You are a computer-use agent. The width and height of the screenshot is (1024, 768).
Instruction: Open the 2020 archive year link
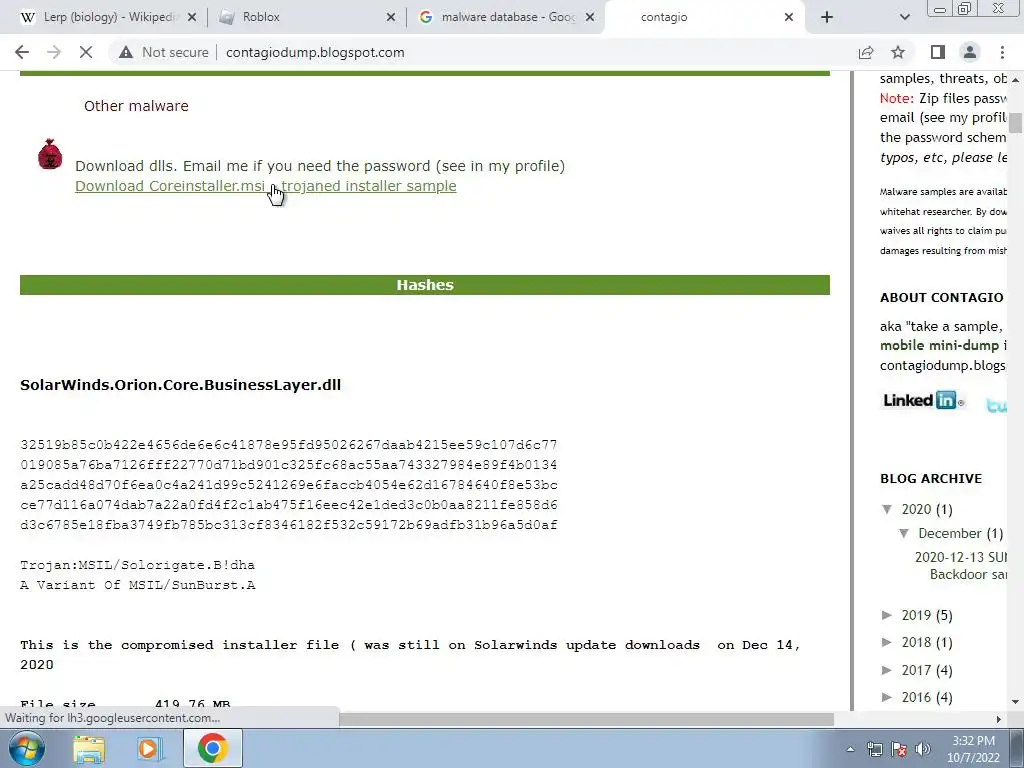point(916,509)
